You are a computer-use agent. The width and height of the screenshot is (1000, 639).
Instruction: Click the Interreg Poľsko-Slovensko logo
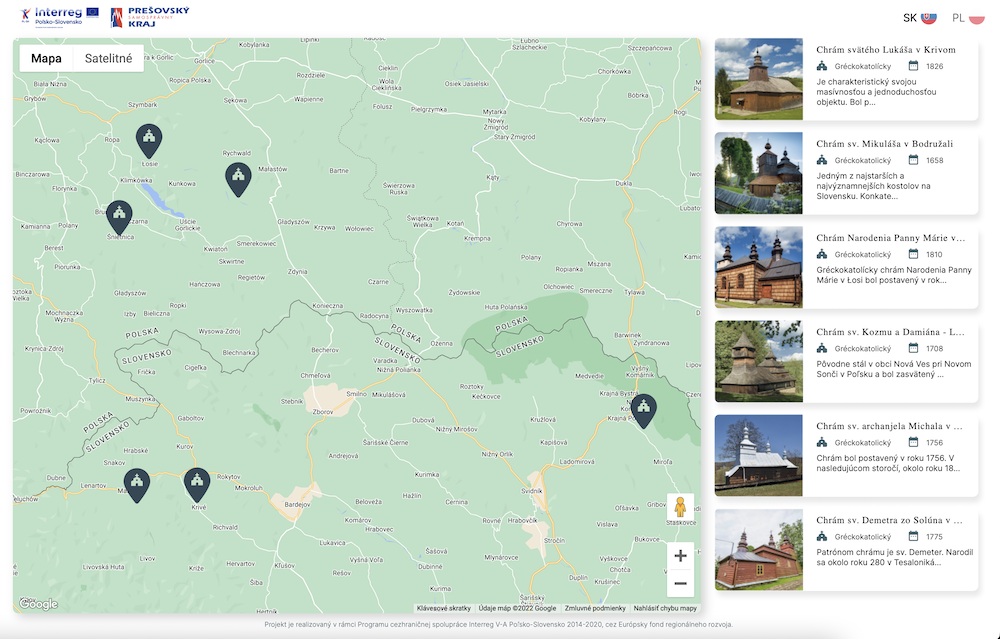pyautogui.click(x=60, y=17)
